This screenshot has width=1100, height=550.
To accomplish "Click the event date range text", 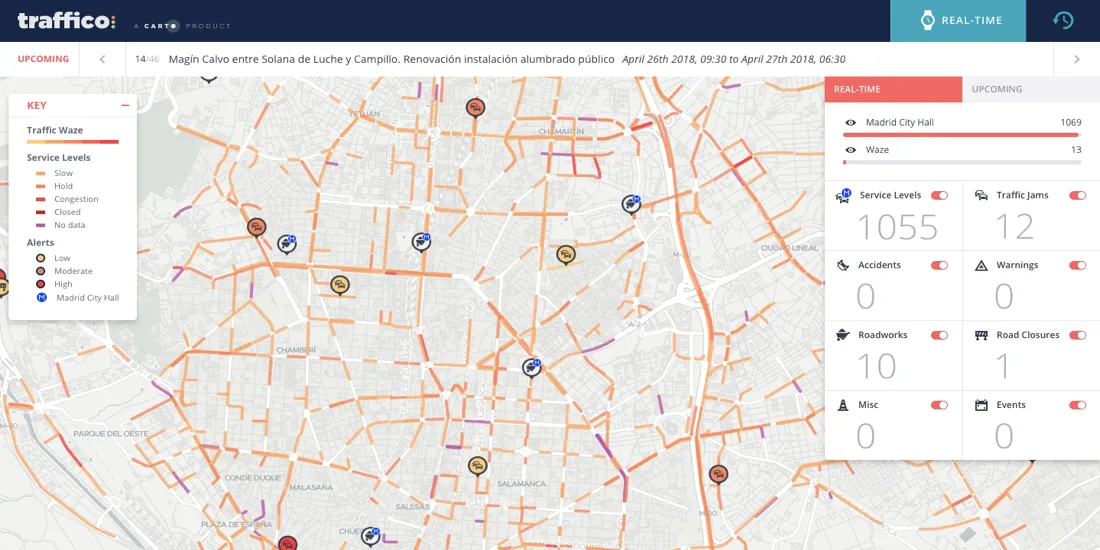I will tap(734, 59).
